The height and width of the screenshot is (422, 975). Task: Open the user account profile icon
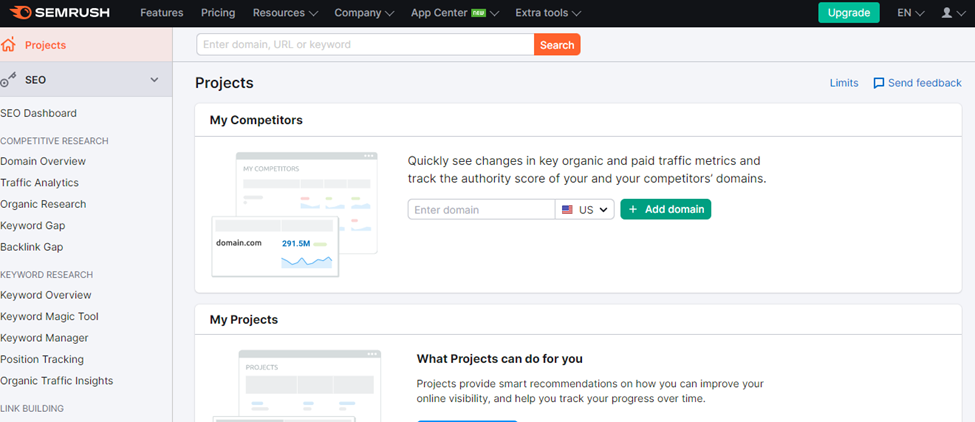[x=946, y=12]
